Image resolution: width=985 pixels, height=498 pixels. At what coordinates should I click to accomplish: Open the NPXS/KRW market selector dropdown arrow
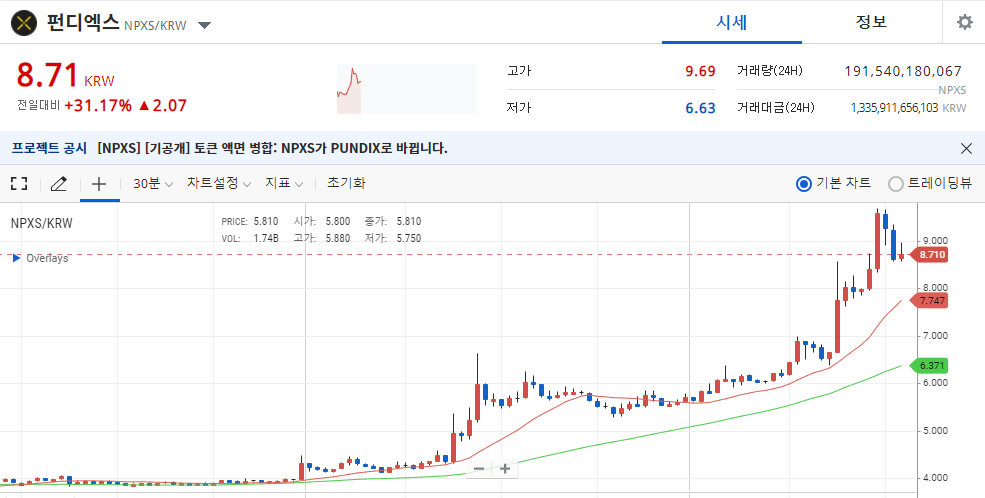click(204, 26)
